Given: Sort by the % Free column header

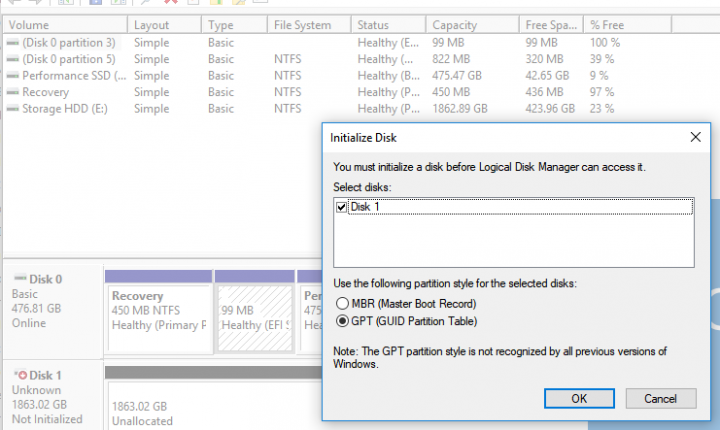Looking at the screenshot, I should tap(628, 25).
